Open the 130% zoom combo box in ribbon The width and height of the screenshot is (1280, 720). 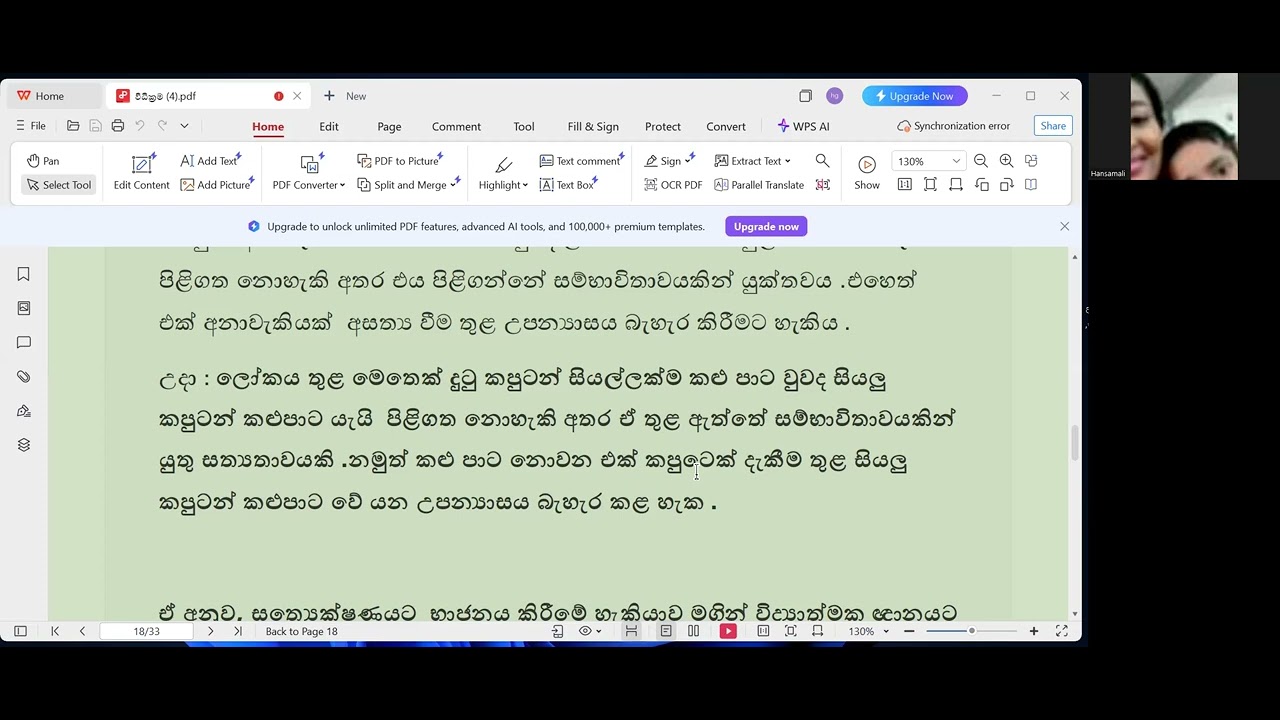click(928, 161)
